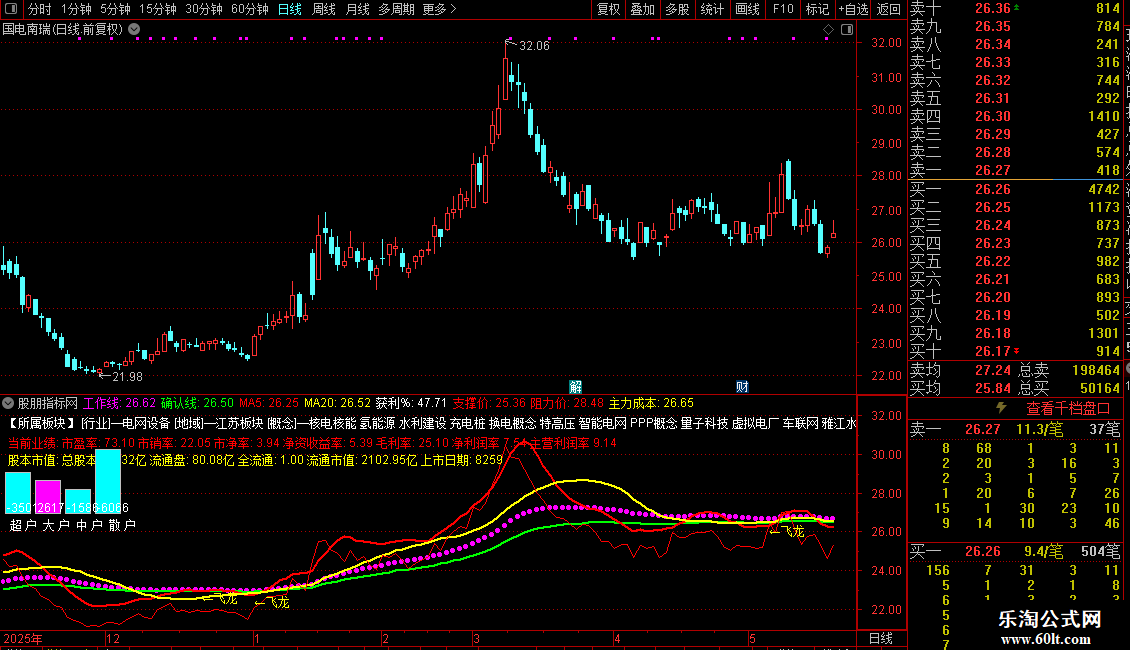
Task: Click the round icon before 股朋指标网
Action: click(x=8, y=403)
